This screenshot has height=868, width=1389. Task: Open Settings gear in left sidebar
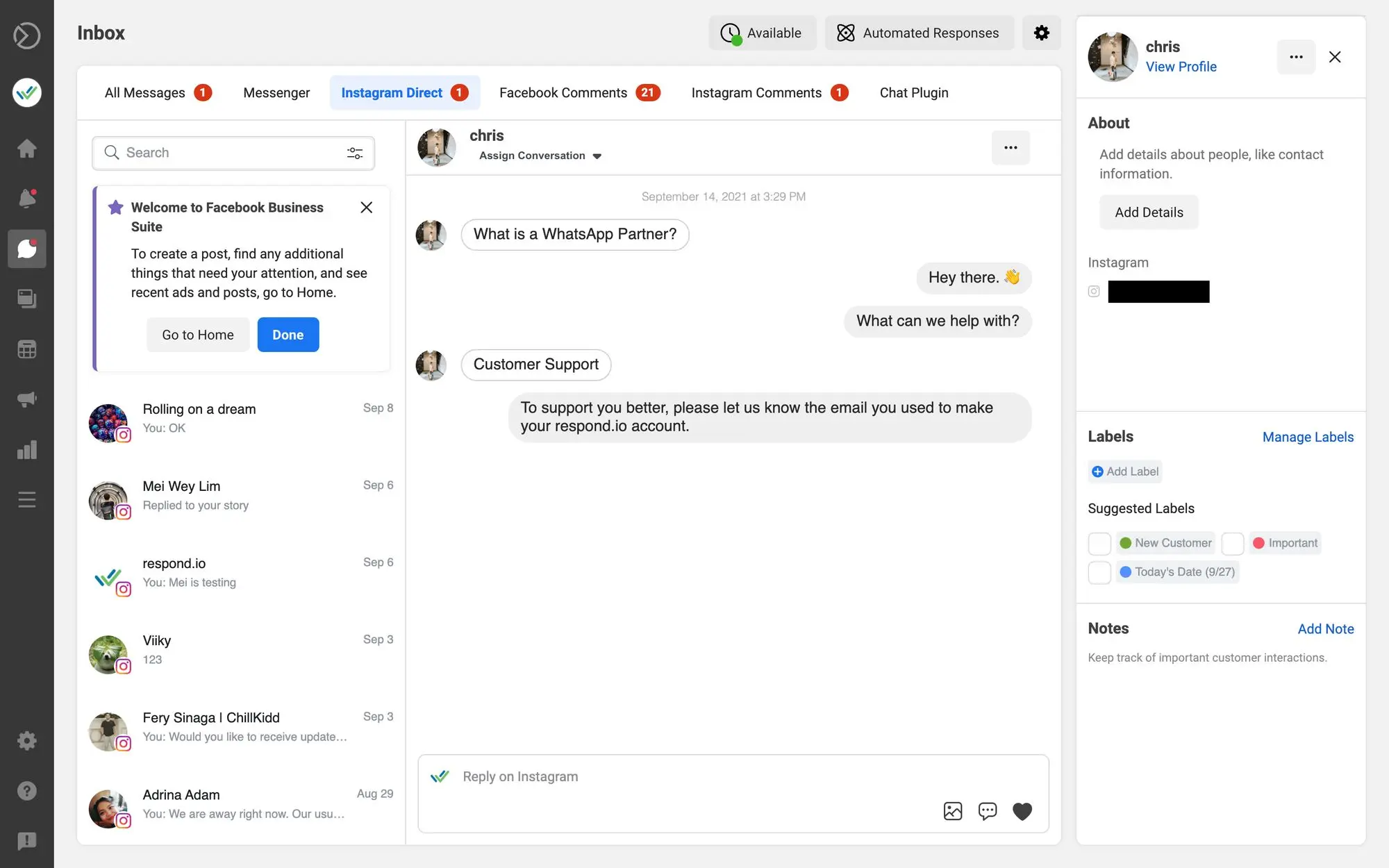click(26, 740)
